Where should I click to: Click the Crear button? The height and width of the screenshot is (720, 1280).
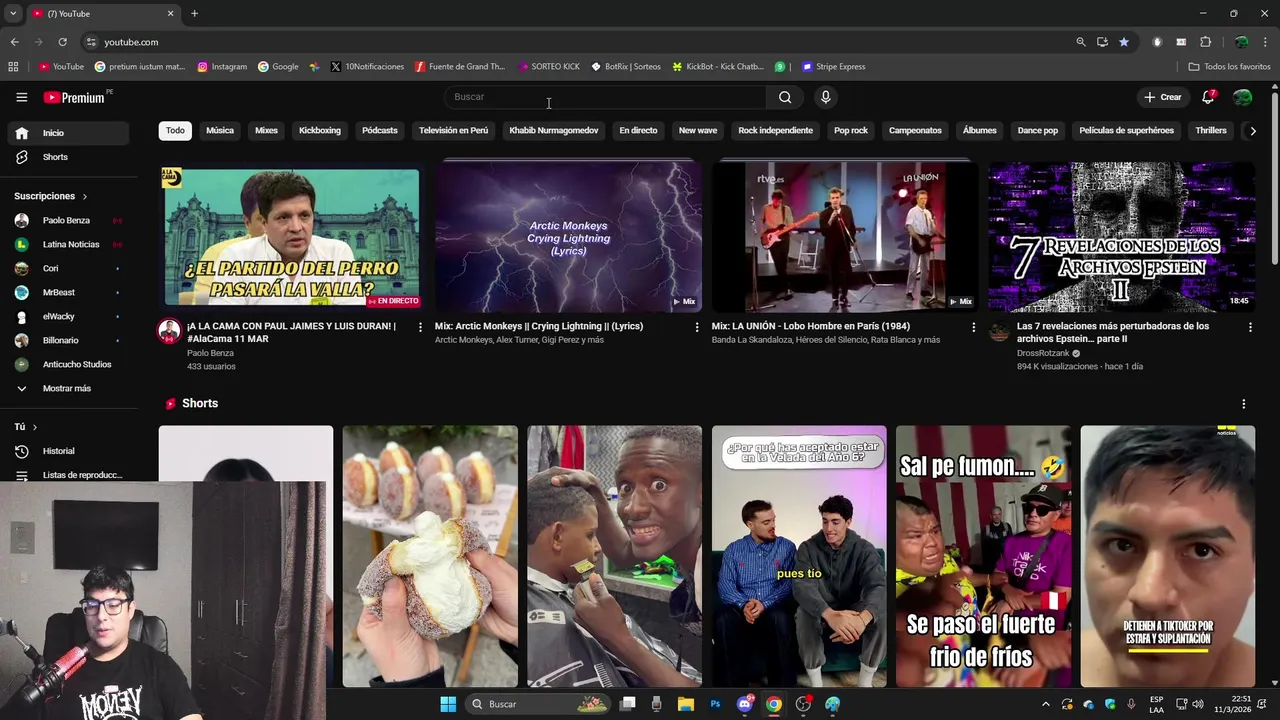pyautogui.click(x=1163, y=97)
